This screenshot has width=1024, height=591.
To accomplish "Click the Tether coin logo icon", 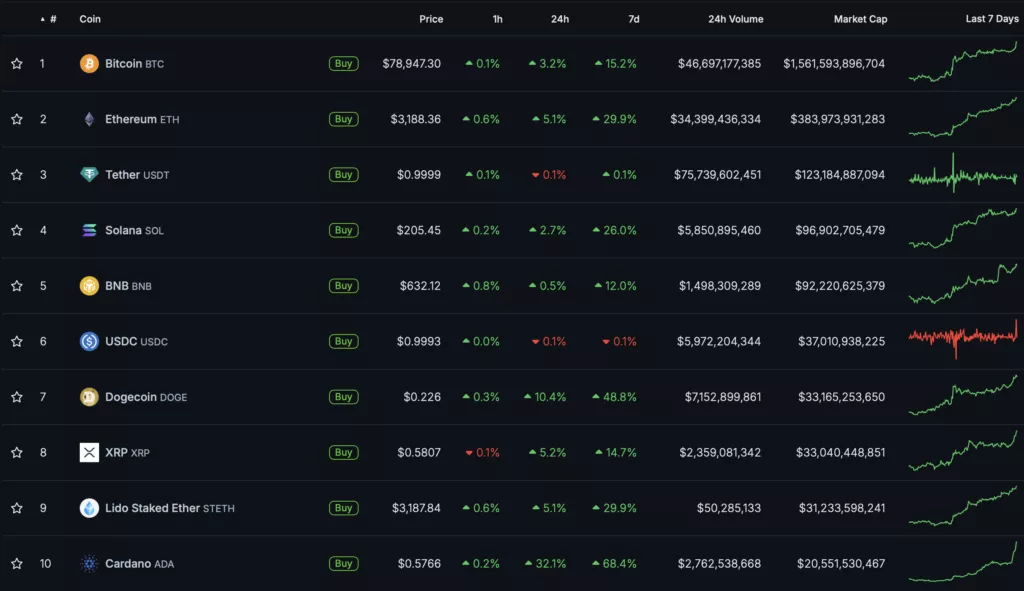I will point(89,174).
